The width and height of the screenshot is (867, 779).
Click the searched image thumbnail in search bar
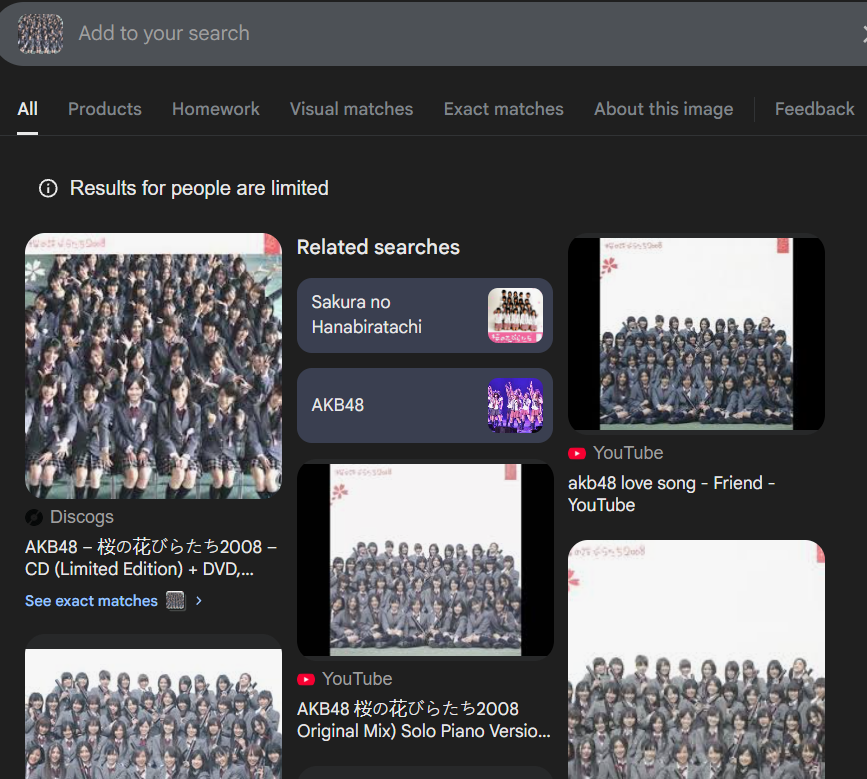tap(40, 34)
